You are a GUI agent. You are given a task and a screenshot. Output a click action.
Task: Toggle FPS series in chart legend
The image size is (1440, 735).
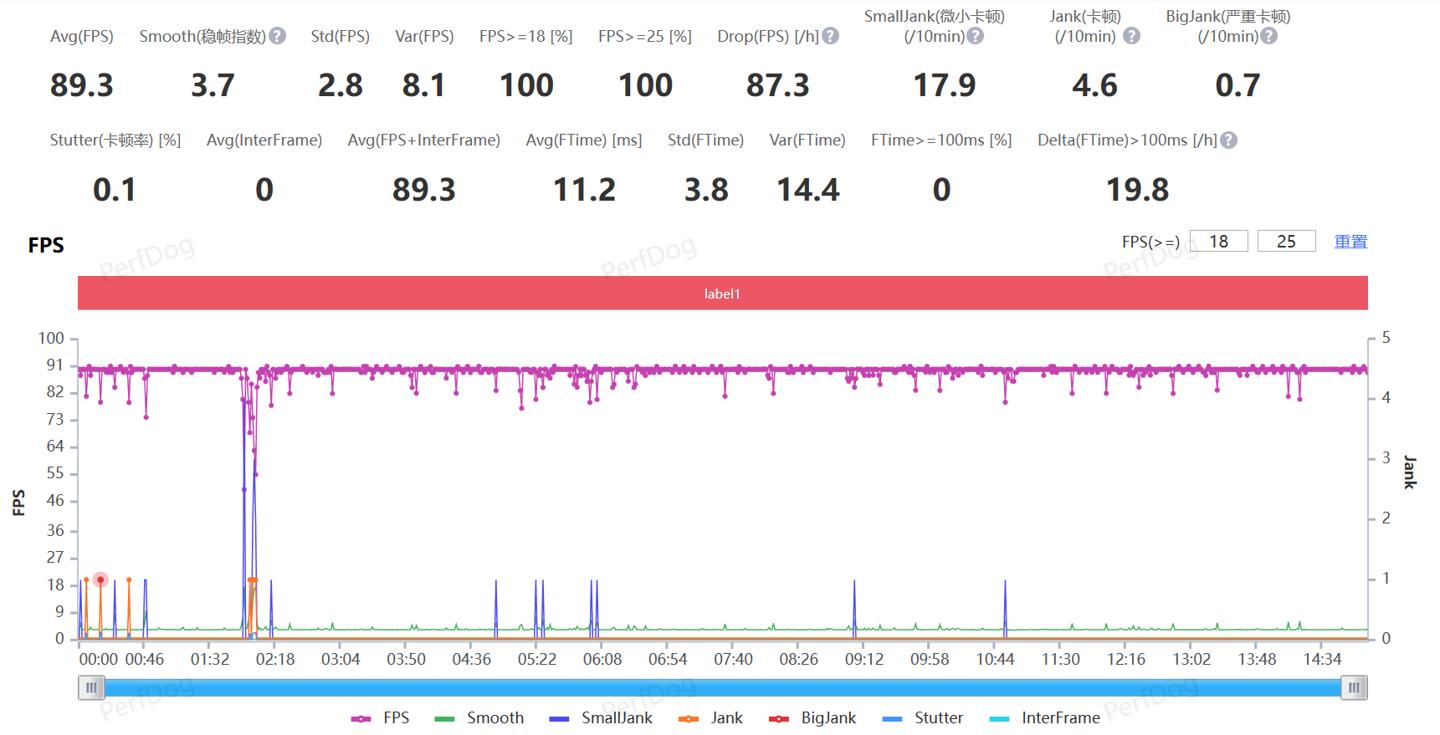380,718
